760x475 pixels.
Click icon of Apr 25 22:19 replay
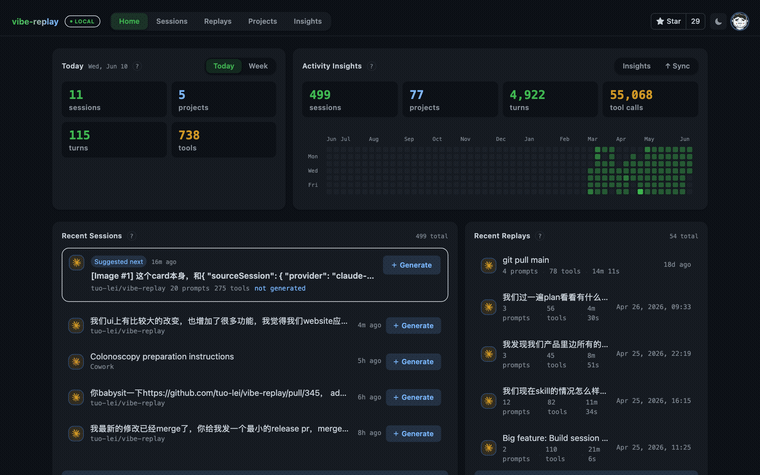tap(488, 354)
